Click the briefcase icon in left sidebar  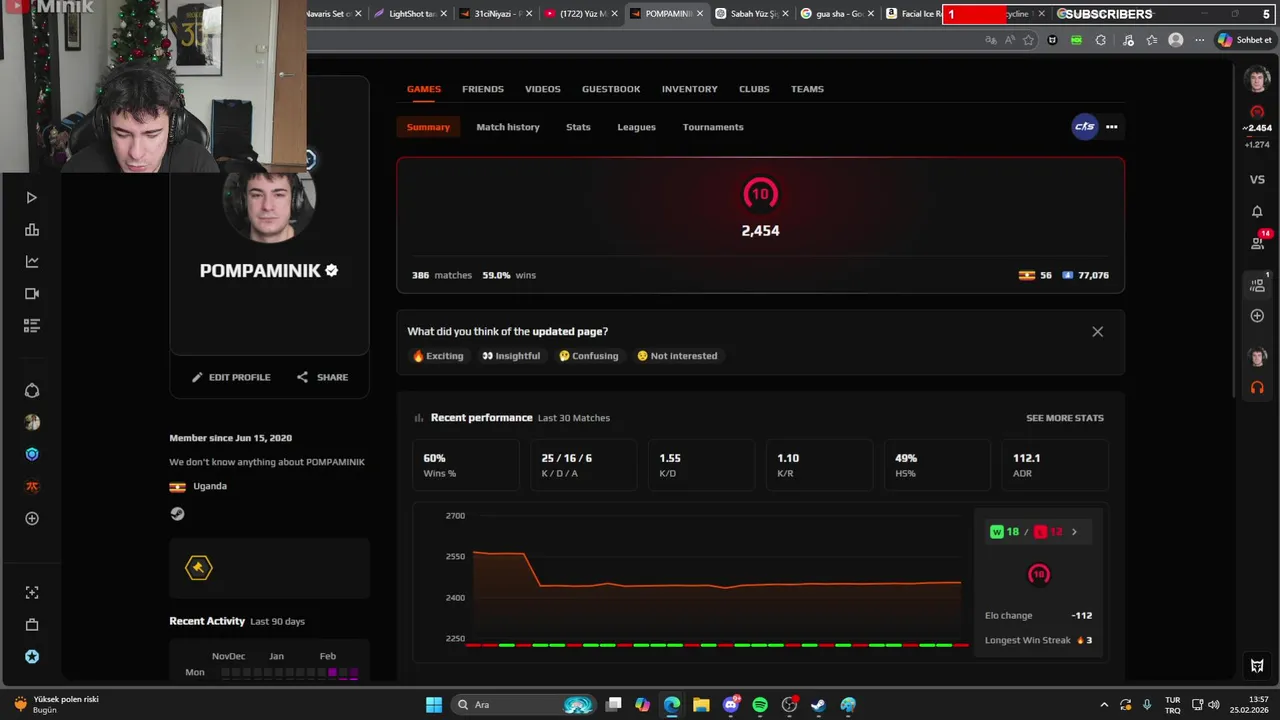coord(32,625)
